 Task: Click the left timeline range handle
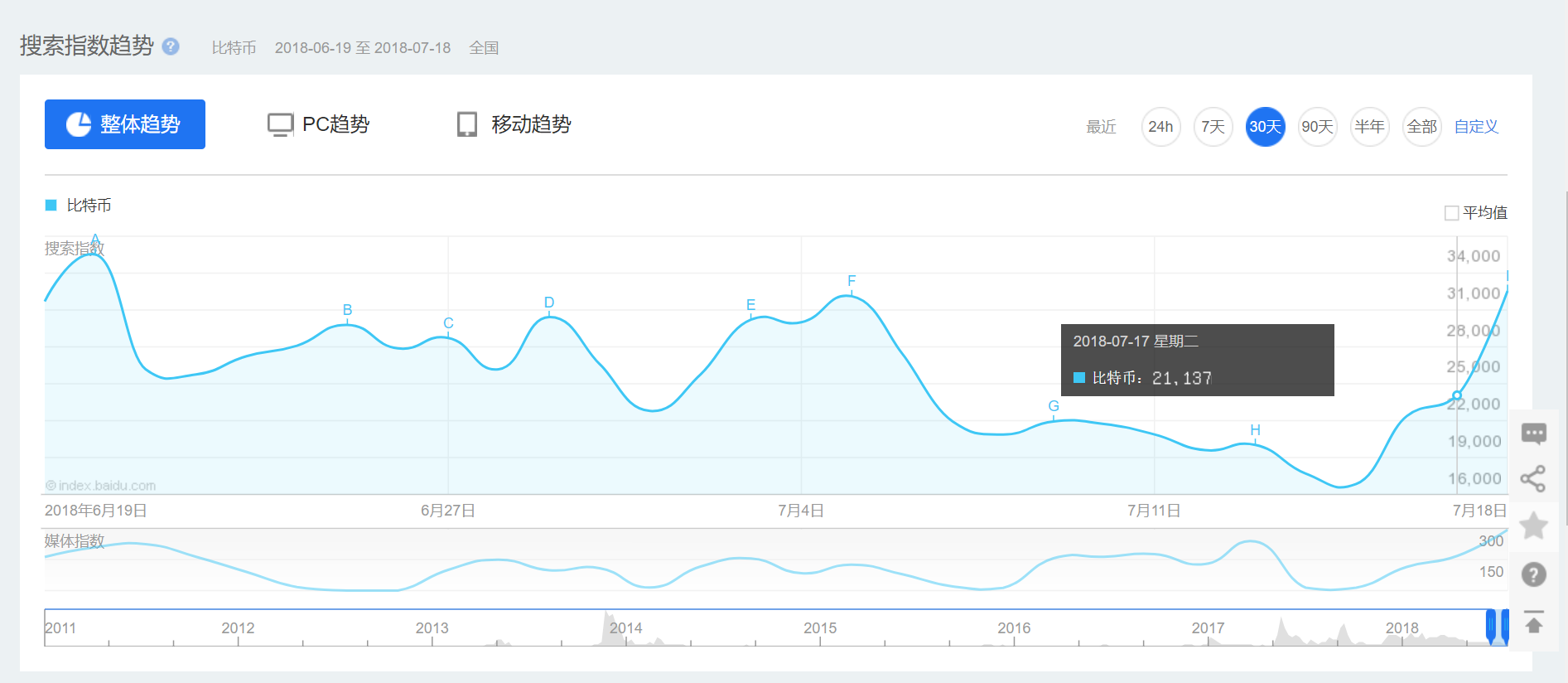click(1491, 627)
